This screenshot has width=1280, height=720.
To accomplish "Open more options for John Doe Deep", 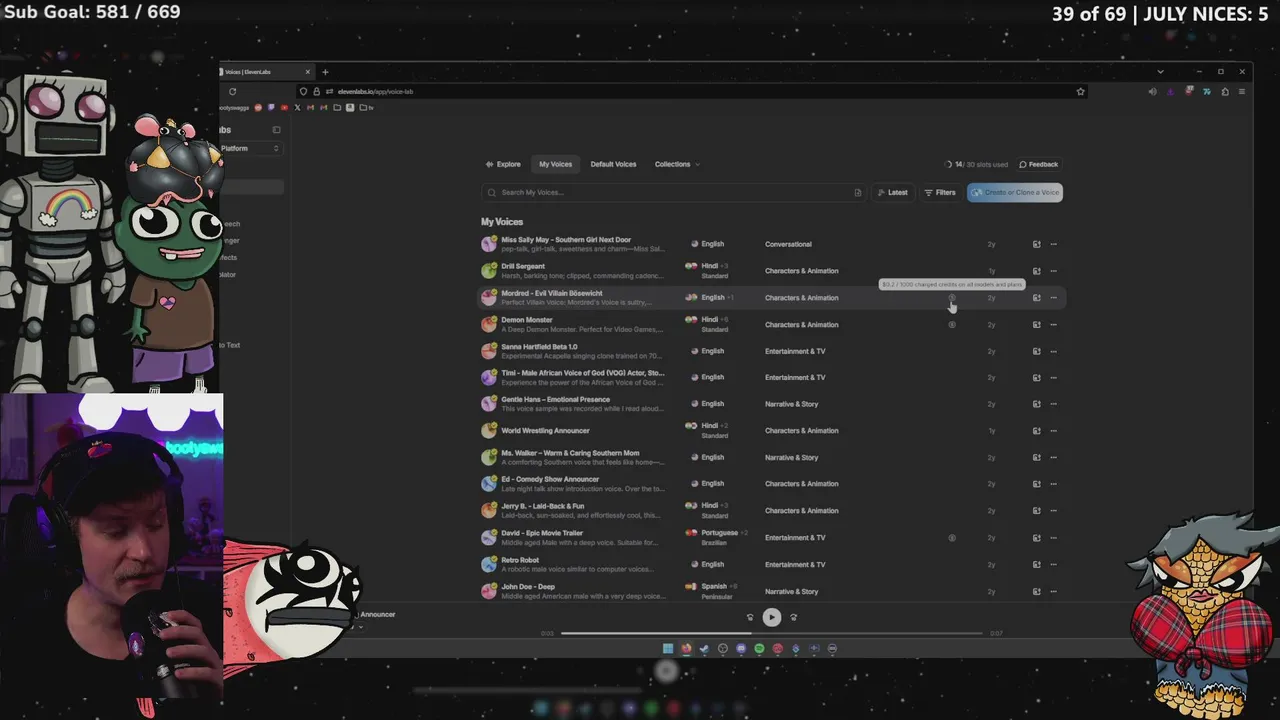I will click(1053, 591).
